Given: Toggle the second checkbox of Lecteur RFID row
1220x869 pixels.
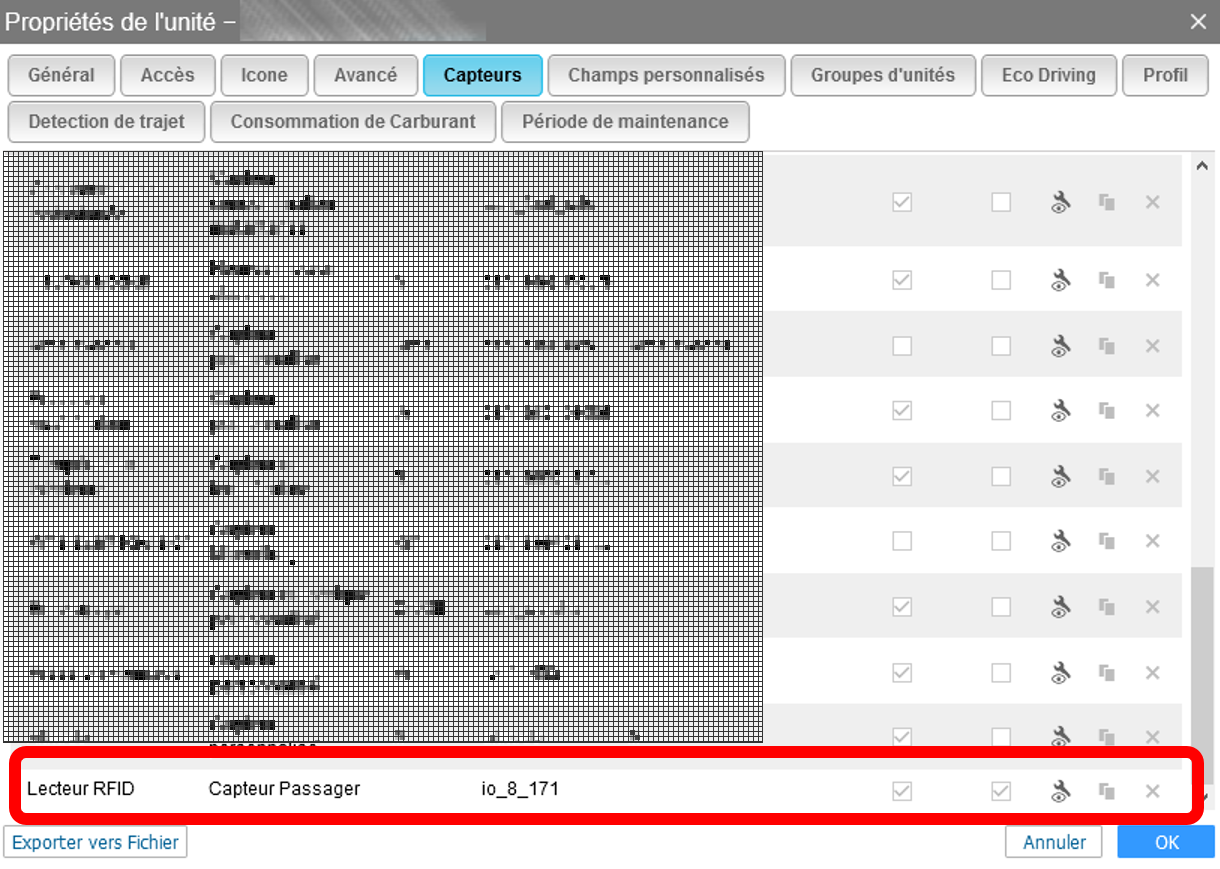Looking at the screenshot, I should coord(1001,791).
